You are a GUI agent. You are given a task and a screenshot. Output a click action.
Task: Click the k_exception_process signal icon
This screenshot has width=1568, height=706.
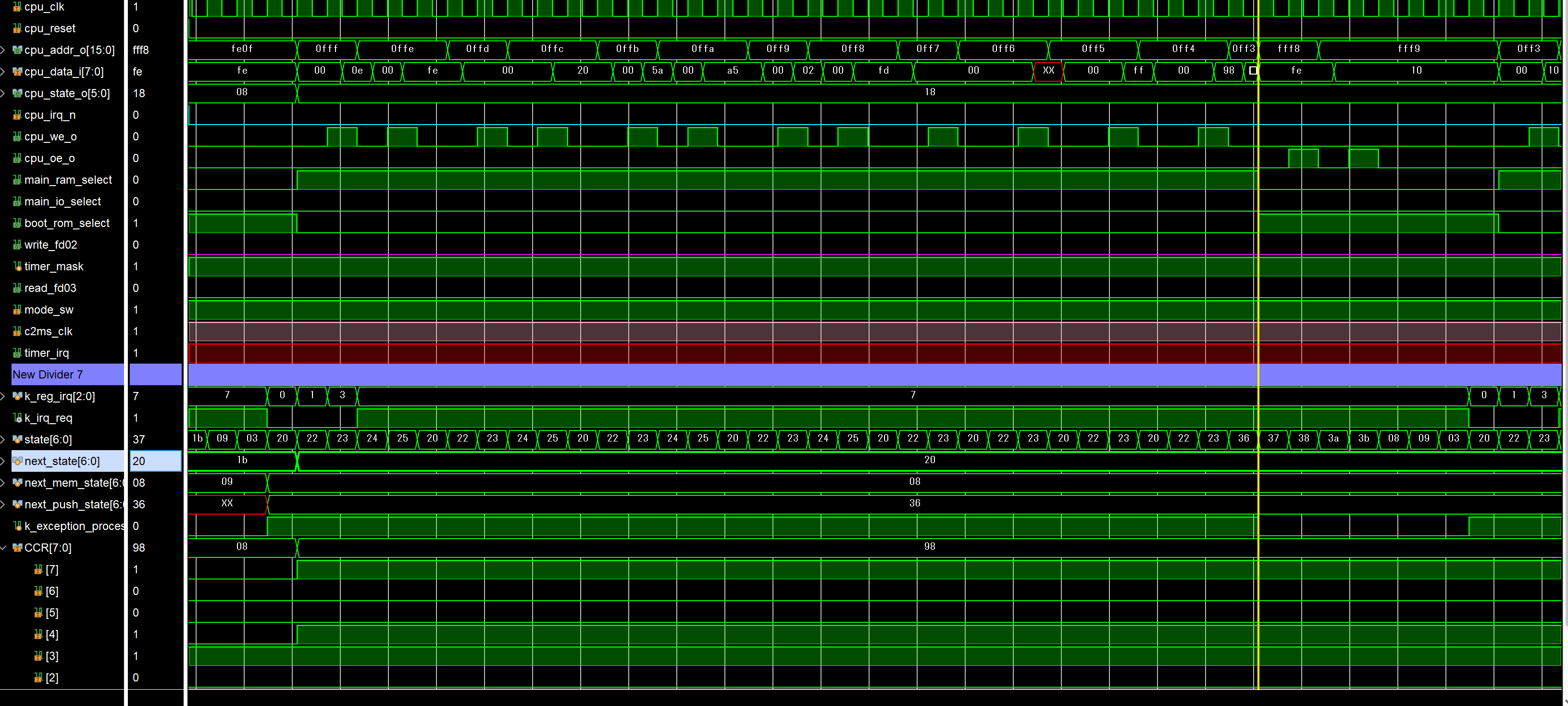(17, 526)
